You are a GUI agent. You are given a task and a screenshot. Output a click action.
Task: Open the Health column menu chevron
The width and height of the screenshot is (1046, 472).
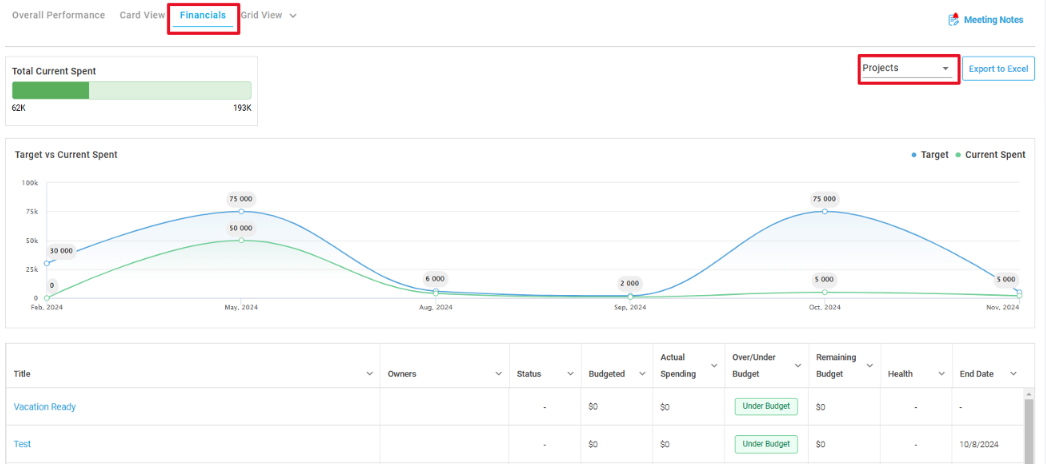(941, 374)
